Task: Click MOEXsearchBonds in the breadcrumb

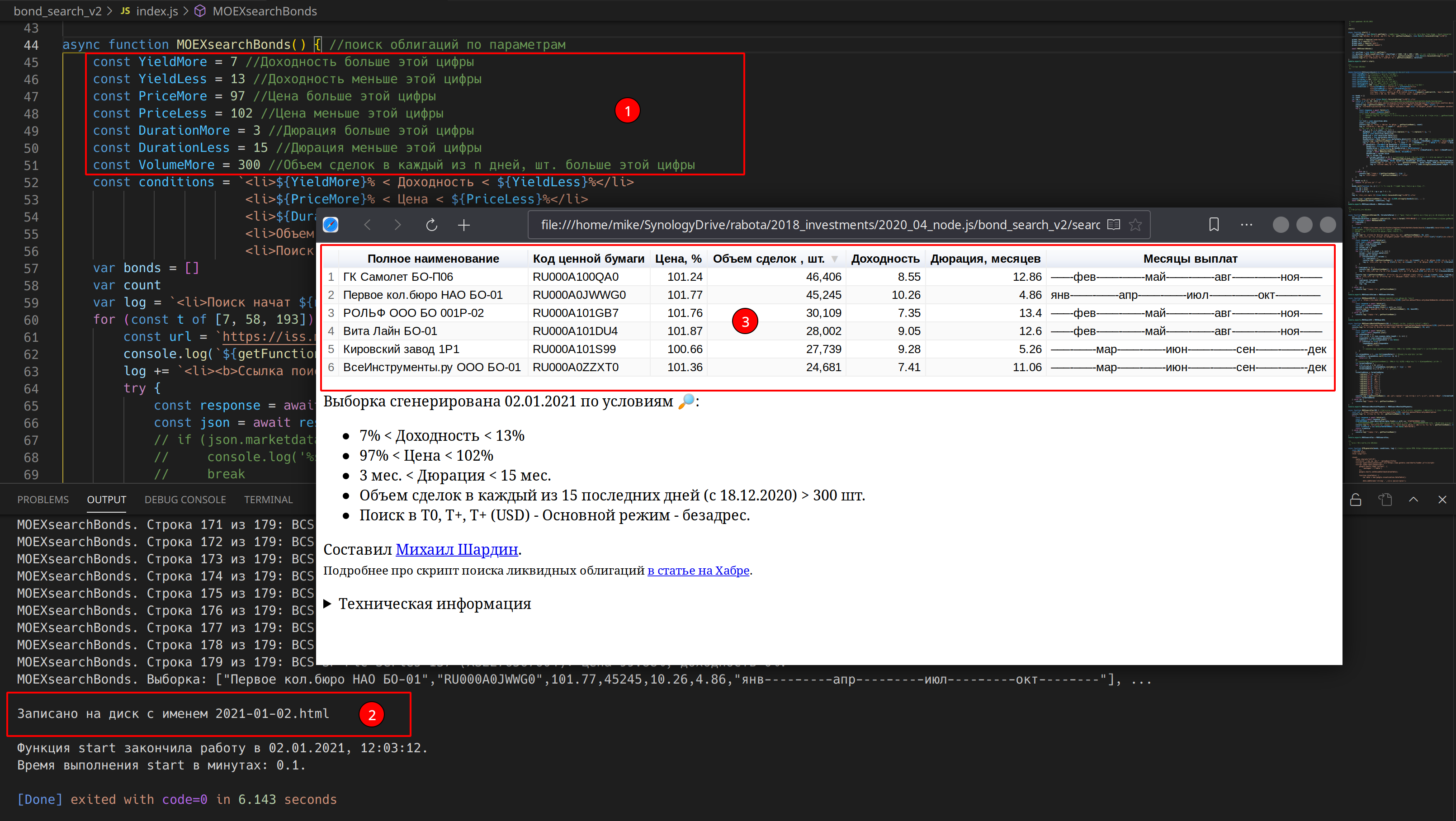Action: point(265,11)
